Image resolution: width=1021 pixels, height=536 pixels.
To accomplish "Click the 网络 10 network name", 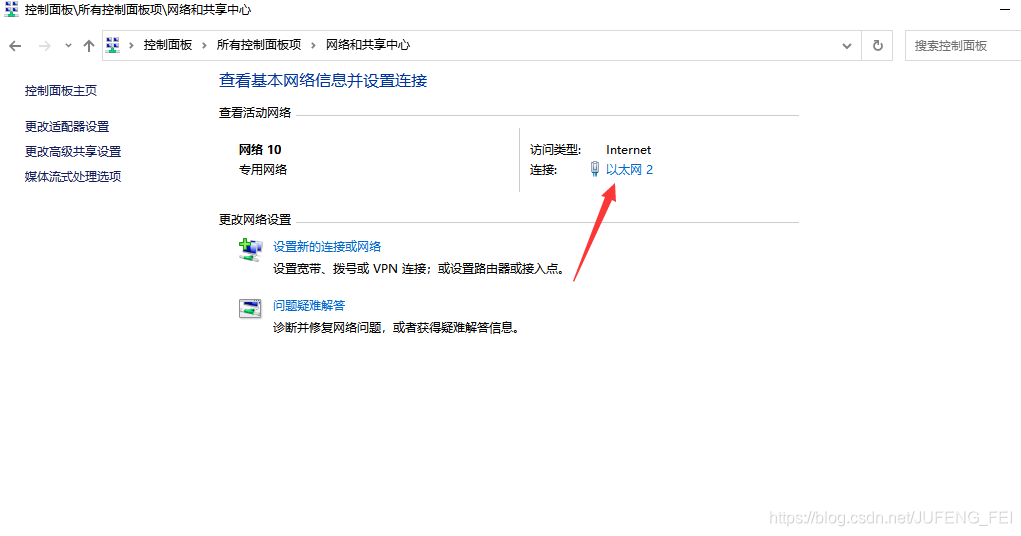I will 260,150.
